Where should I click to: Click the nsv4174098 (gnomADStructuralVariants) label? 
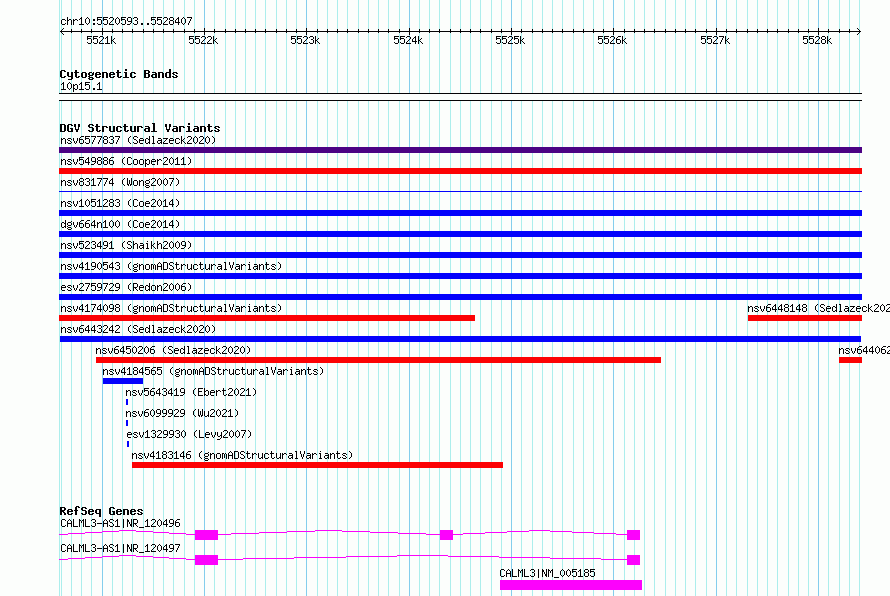point(171,308)
